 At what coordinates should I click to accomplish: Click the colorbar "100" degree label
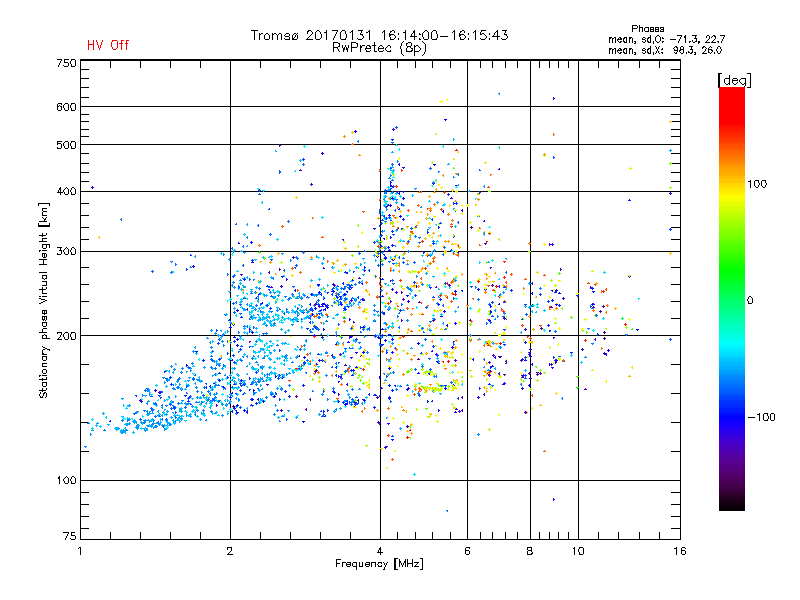tap(757, 184)
